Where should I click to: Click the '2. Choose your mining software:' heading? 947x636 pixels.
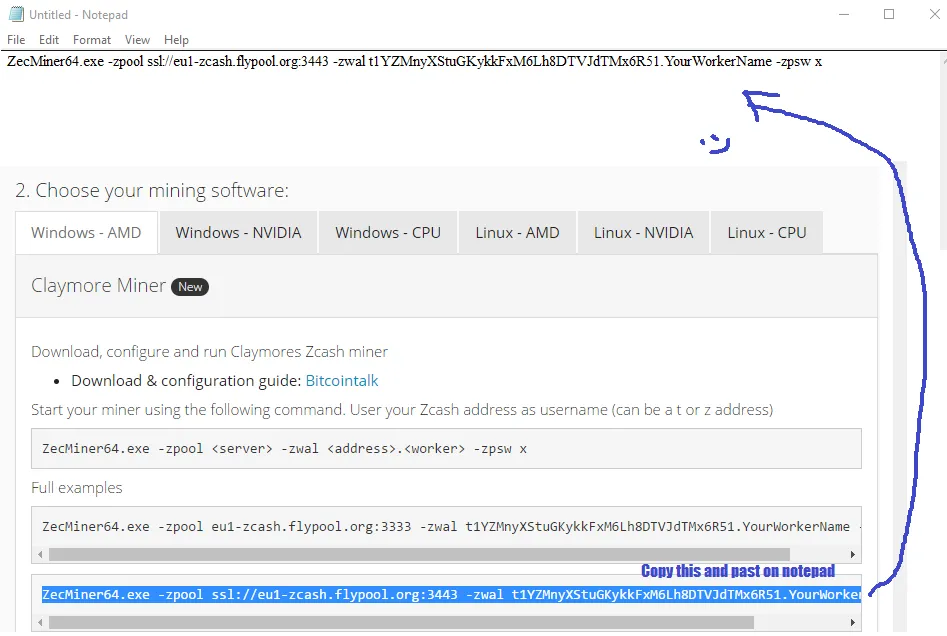tap(152, 191)
